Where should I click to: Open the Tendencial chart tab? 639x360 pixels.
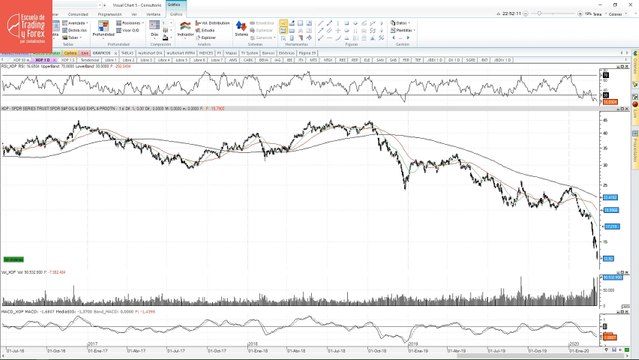coord(90,60)
